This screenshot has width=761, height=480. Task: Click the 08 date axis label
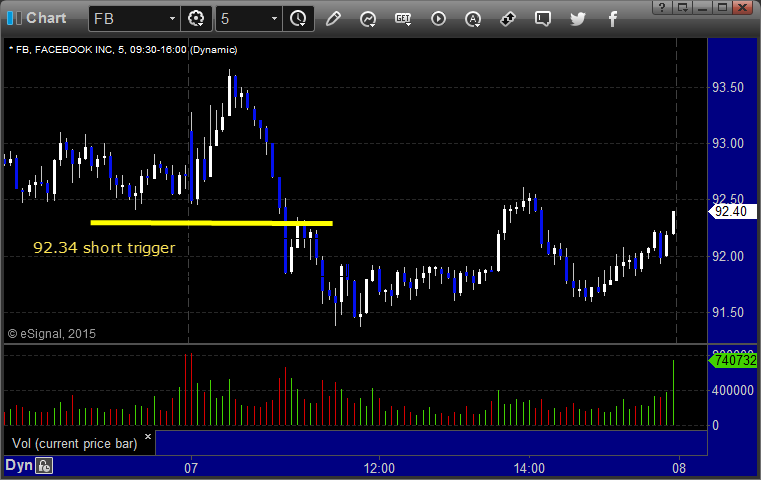pos(679,468)
